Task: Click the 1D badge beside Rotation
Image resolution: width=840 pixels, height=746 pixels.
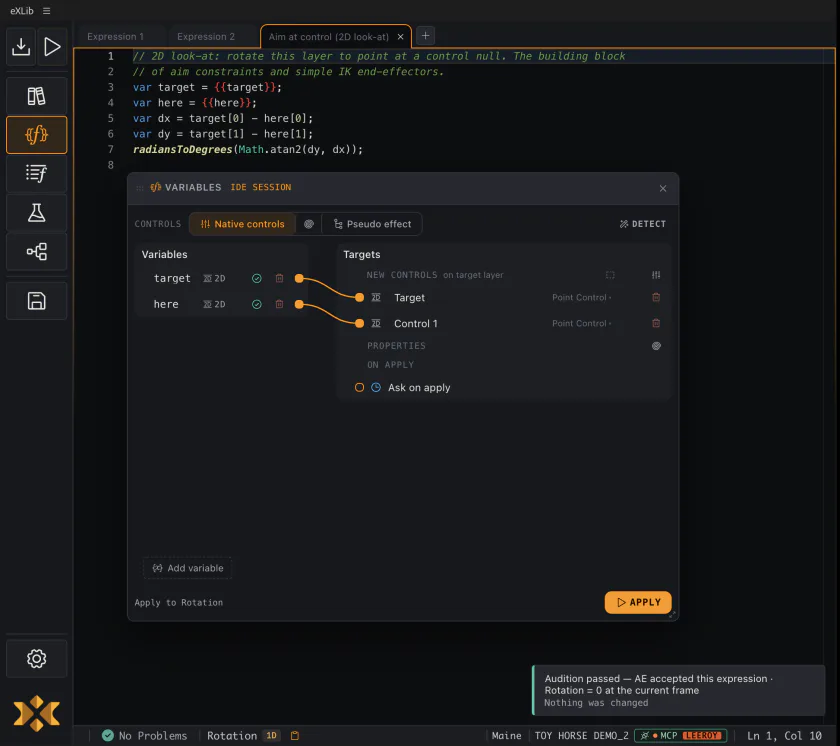Action: pos(272,735)
